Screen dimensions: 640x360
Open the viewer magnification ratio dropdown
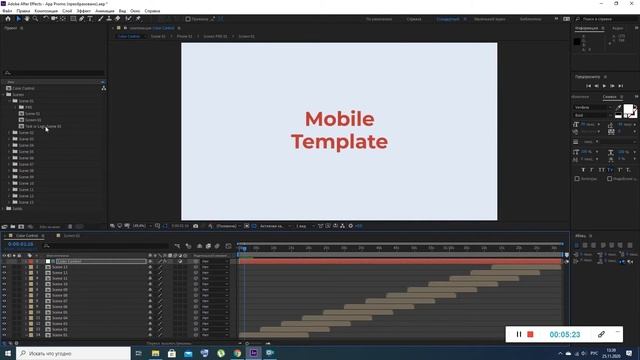[142, 226]
